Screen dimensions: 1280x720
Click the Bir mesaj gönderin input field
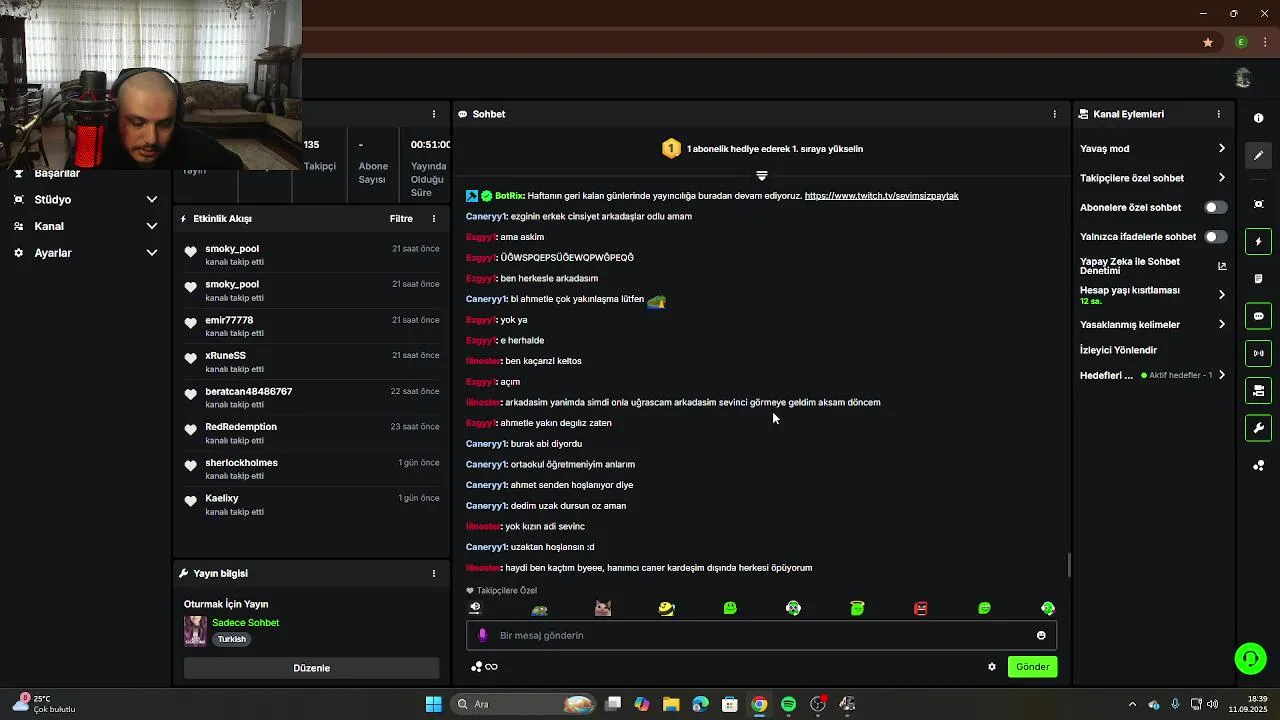click(761, 635)
